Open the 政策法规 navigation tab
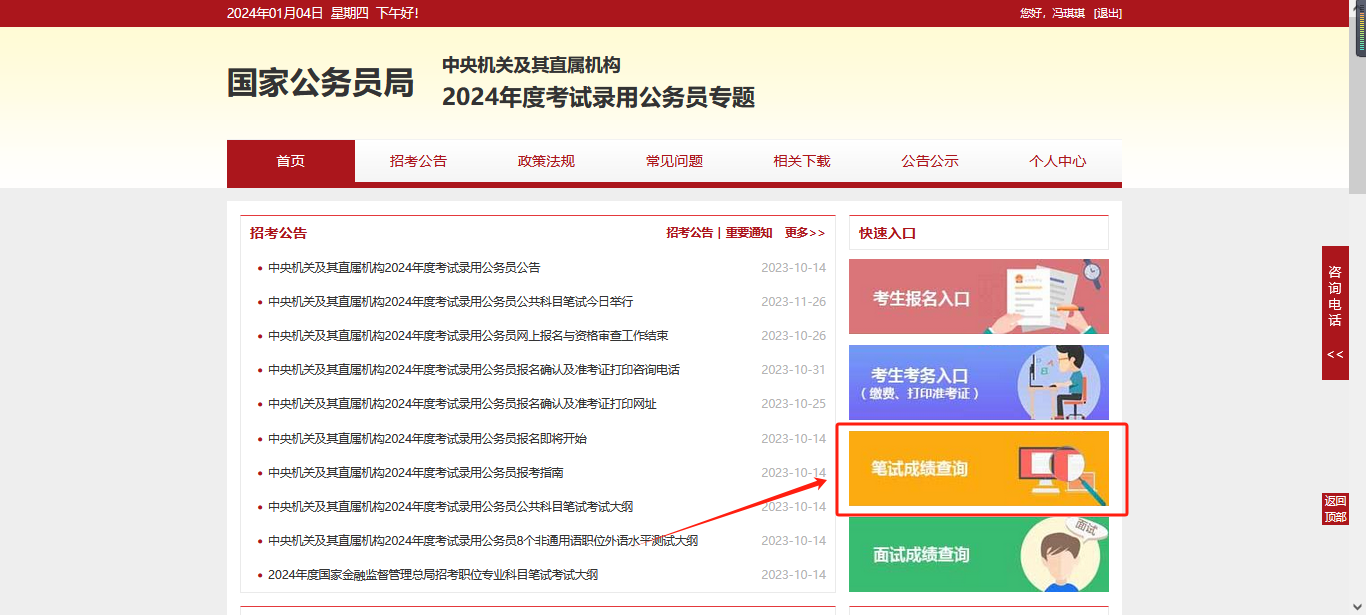This screenshot has height=615, width=1366. point(546,161)
